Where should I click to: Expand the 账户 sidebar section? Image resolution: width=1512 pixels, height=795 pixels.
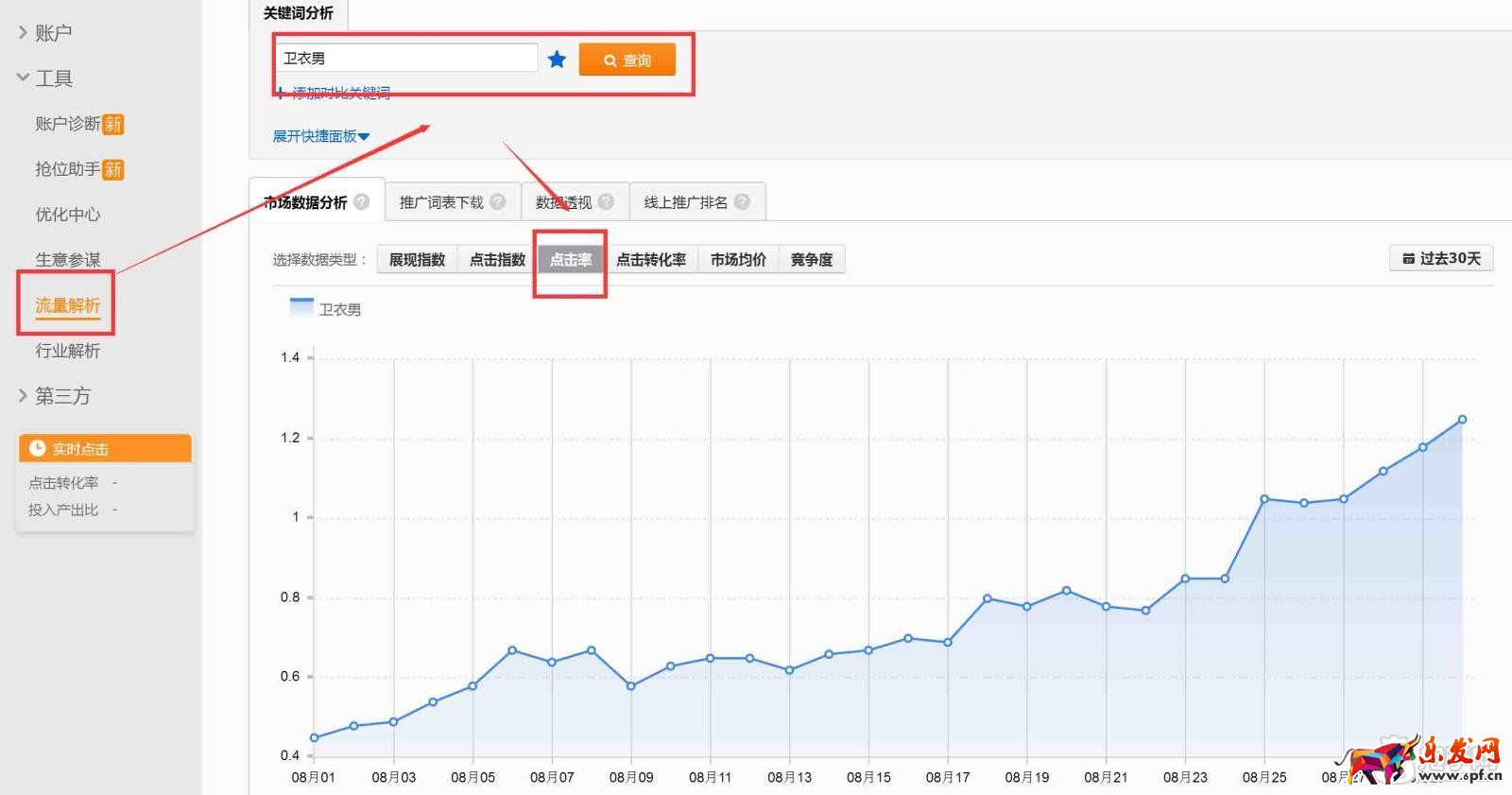click(44, 33)
